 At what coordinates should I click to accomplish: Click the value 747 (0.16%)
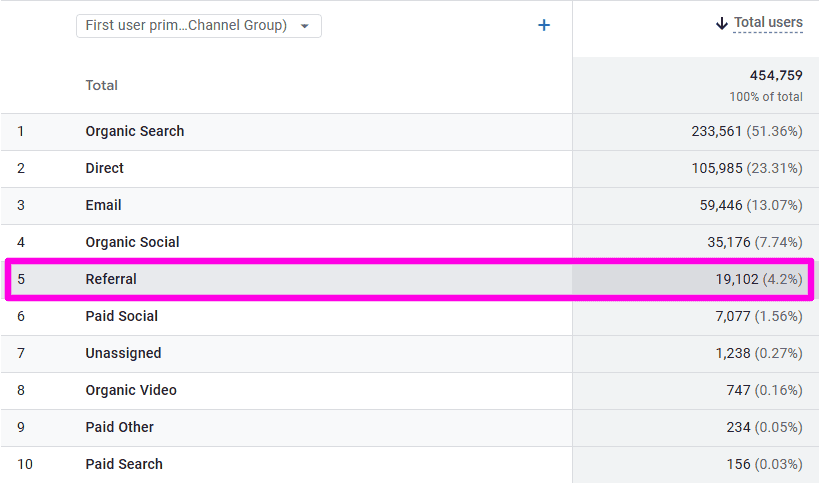pyautogui.click(x=764, y=391)
